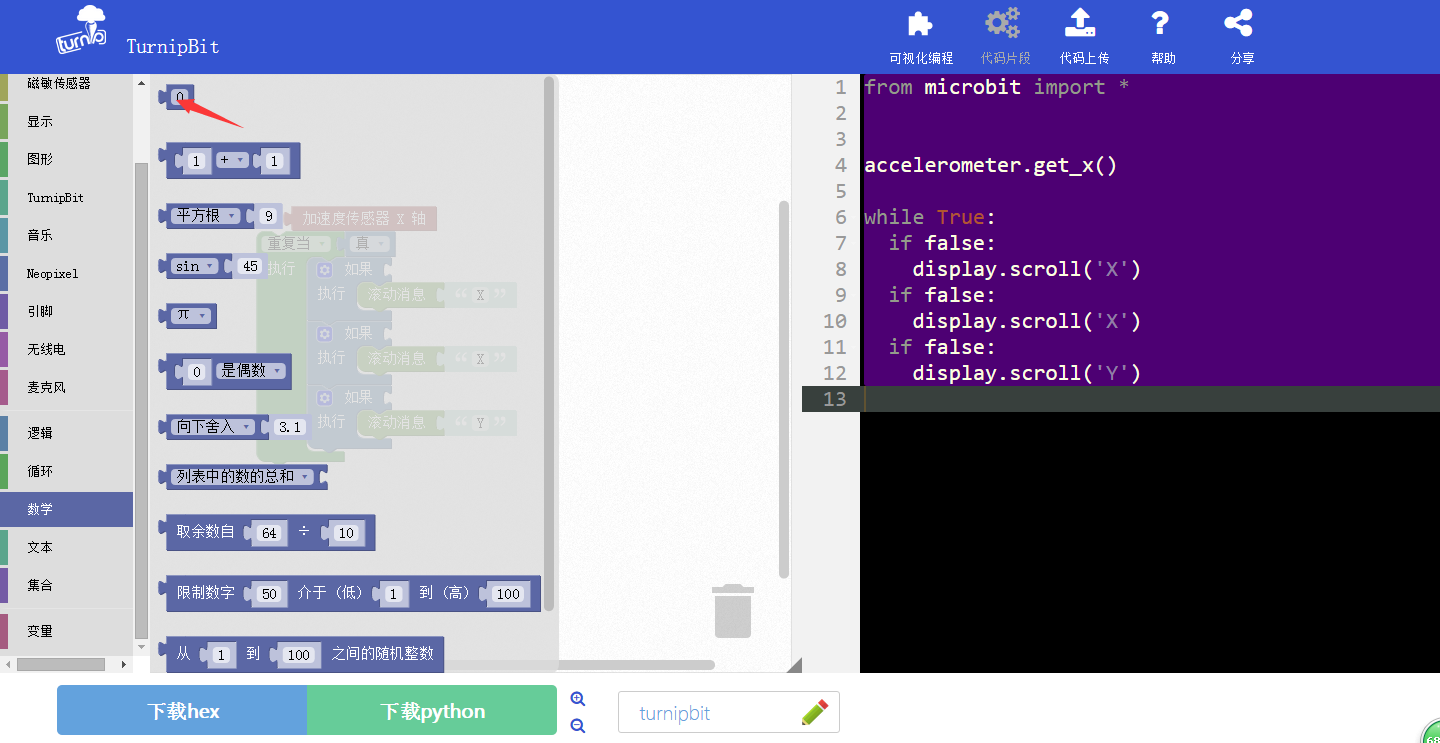
Task: Click the resize handle of workspace corner
Action: (x=795, y=665)
